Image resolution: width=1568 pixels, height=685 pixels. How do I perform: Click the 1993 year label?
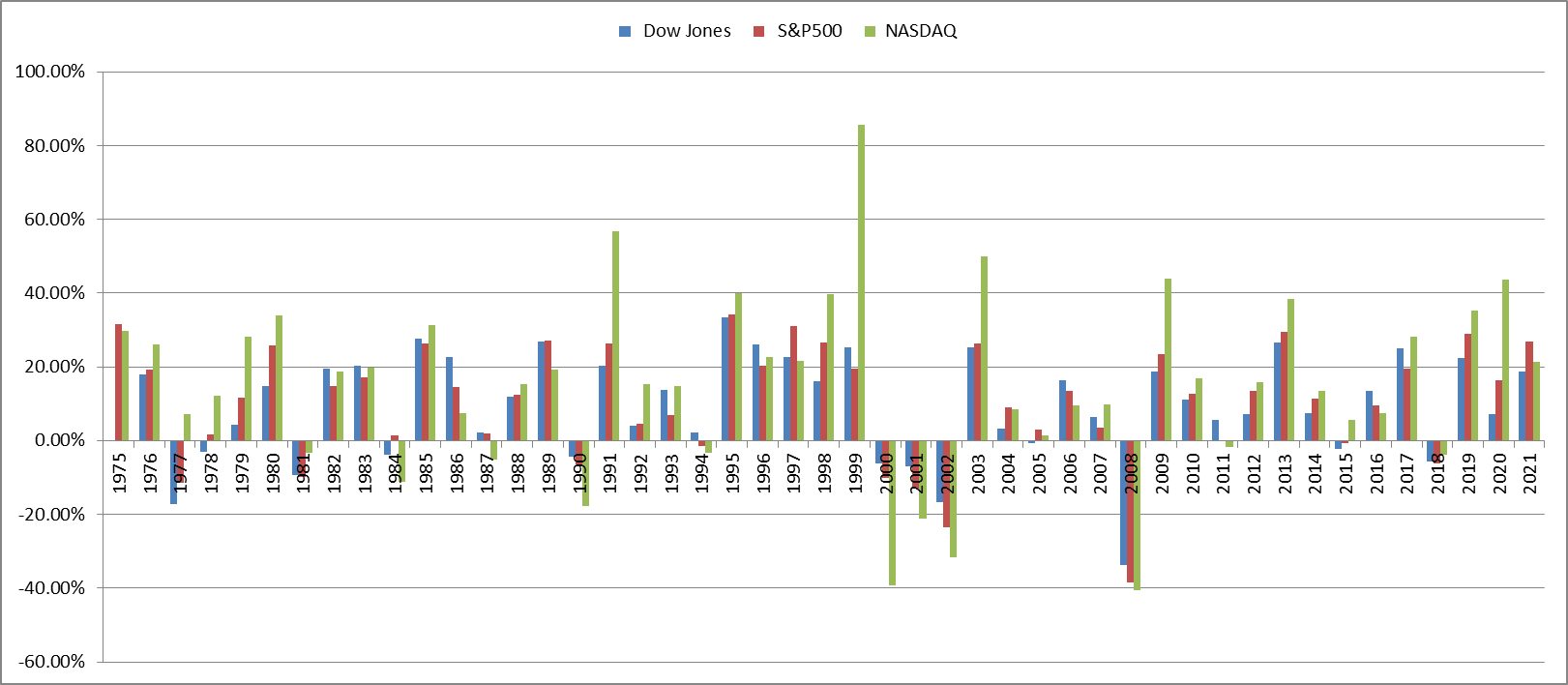(671, 471)
